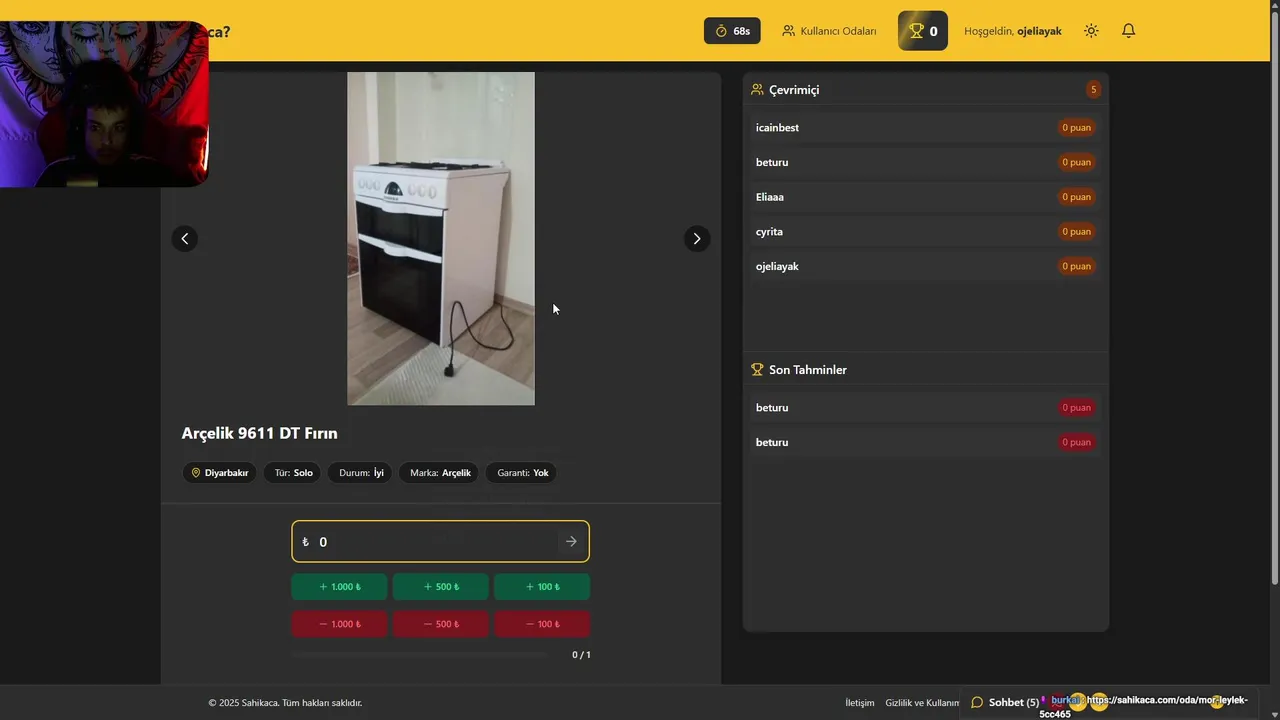This screenshot has width=1280, height=720.
Task: Select beturu in the Çevrimiçi list
Action: click(x=925, y=162)
